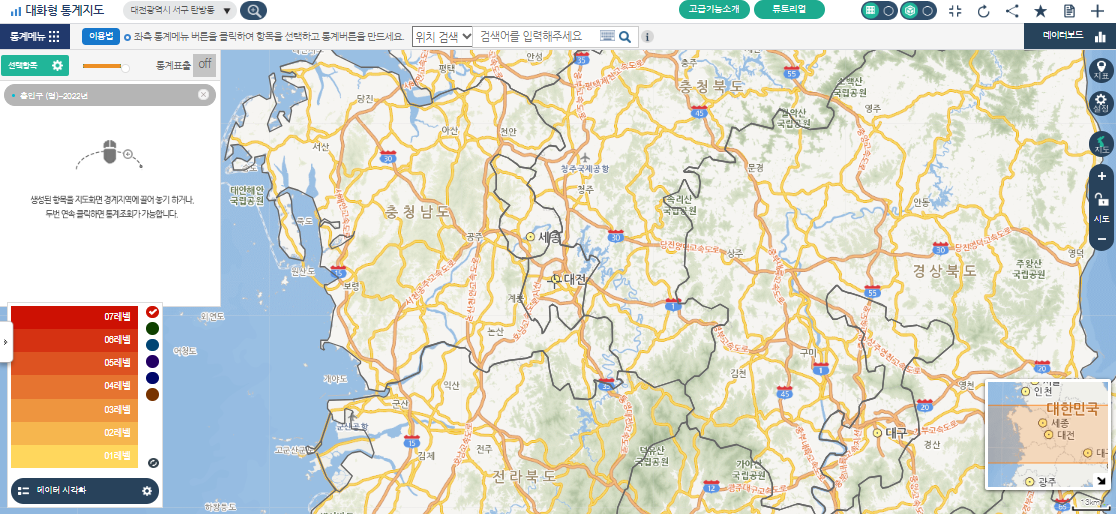Expand the collapsed left side panel arrow
Image resolution: width=1116 pixels, height=514 pixels.
5,342
